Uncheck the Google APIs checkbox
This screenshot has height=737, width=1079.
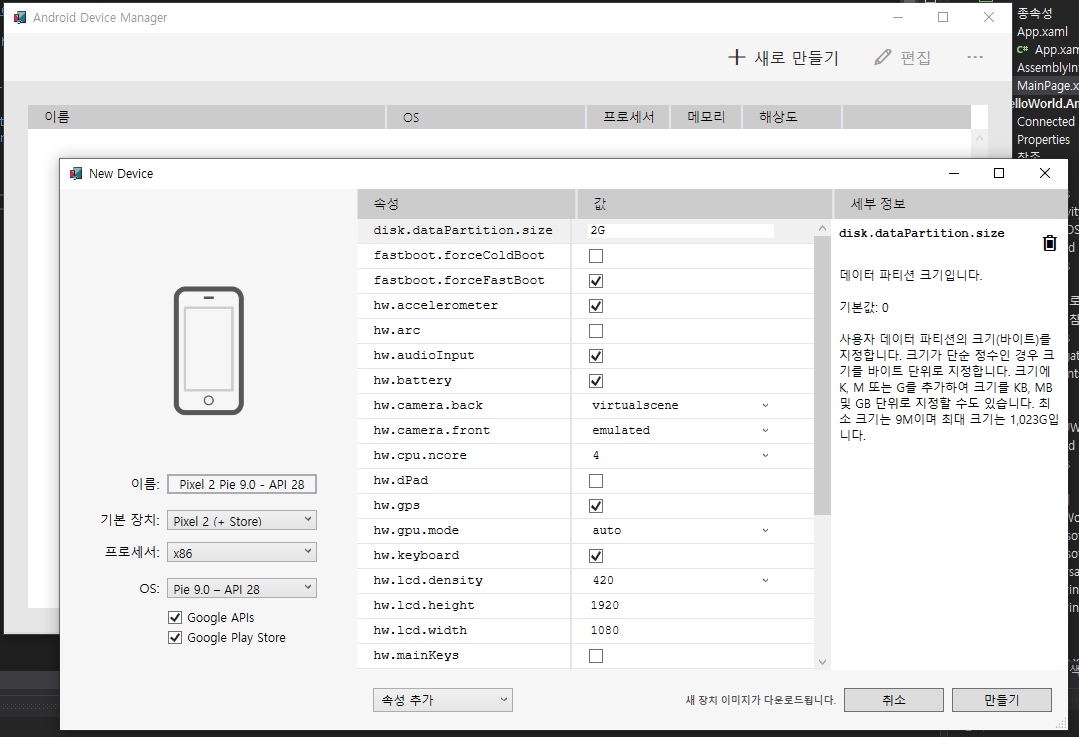[x=175, y=617]
